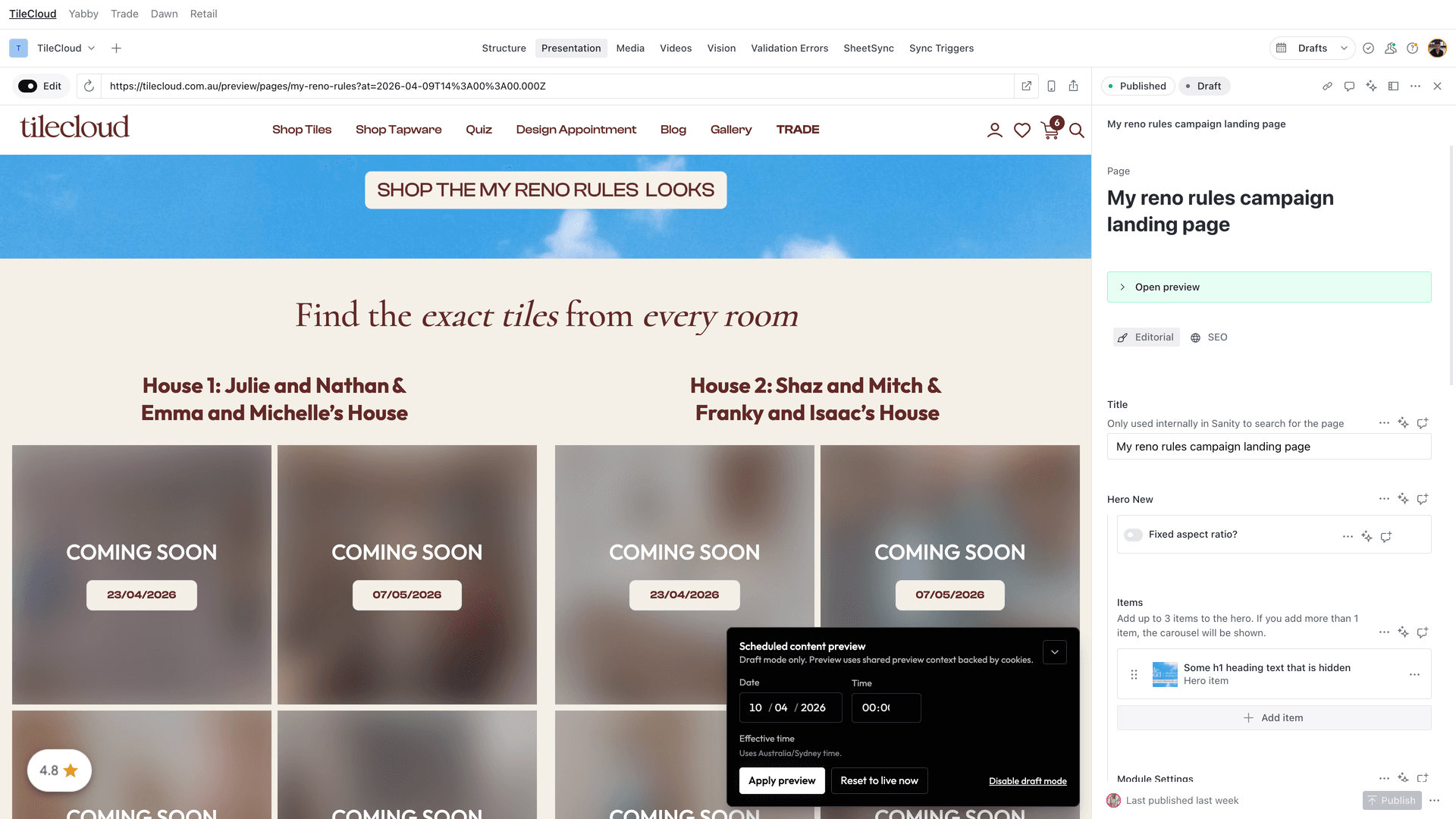Image resolution: width=1456 pixels, height=819 pixels.
Task: Open the TRADE site link
Action: (798, 130)
